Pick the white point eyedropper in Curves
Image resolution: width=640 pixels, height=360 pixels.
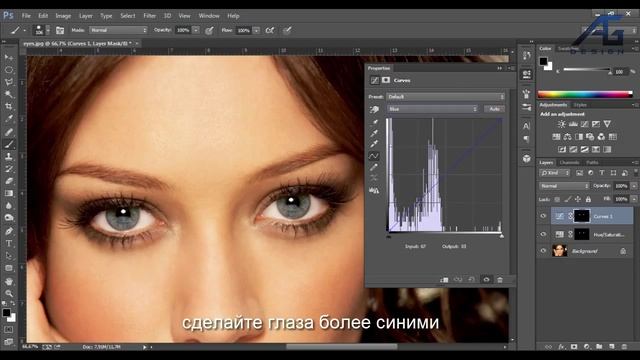[x=374, y=144]
